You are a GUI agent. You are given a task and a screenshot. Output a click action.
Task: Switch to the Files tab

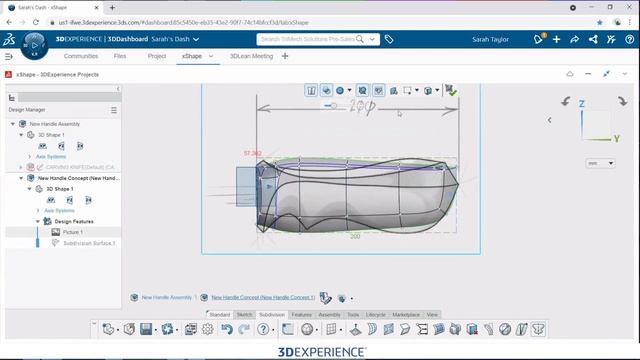pyautogui.click(x=120, y=56)
